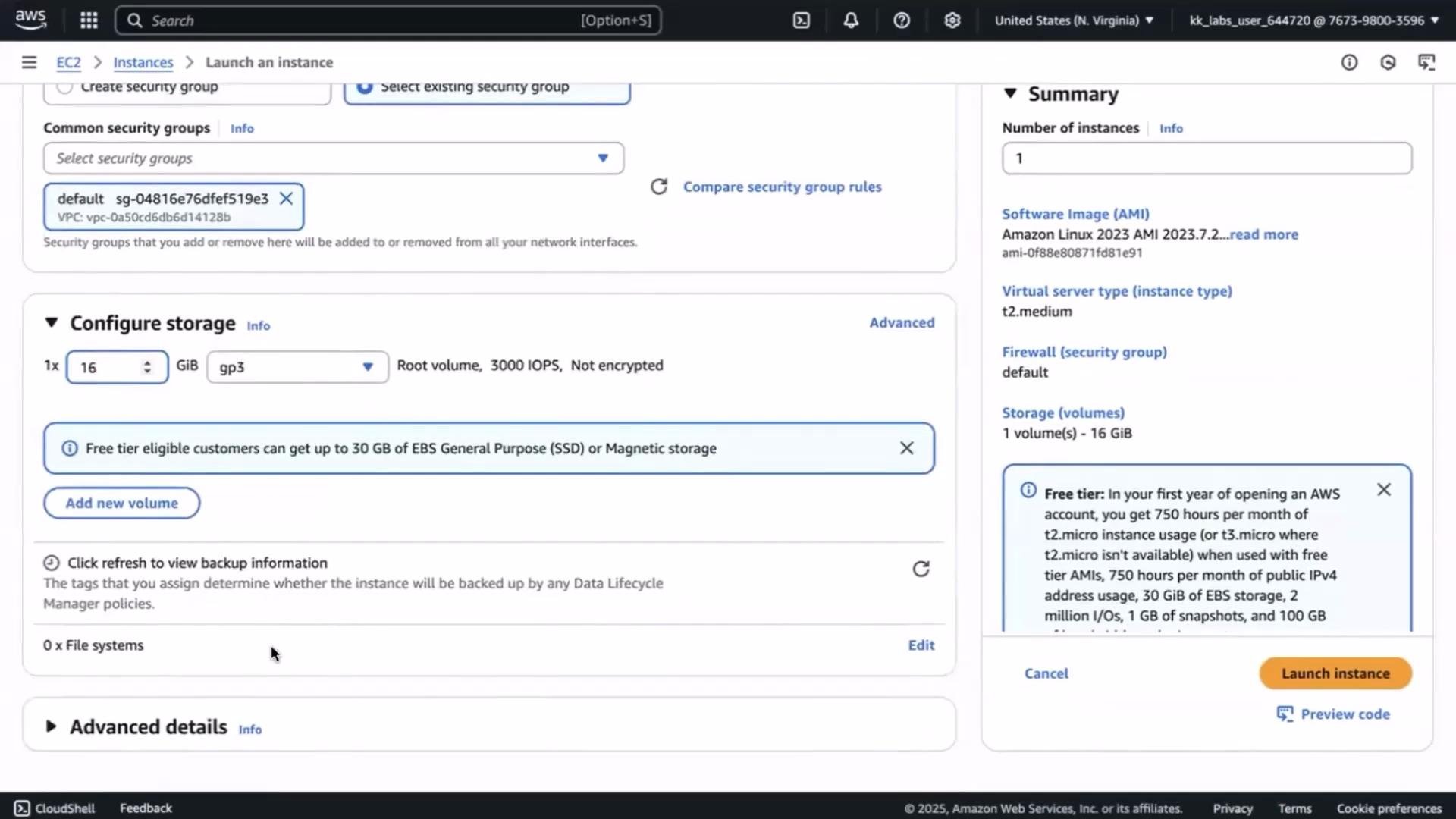
Task: Select 'Root volume, 3000 IOPS' text
Action: pyautogui.click(x=479, y=366)
